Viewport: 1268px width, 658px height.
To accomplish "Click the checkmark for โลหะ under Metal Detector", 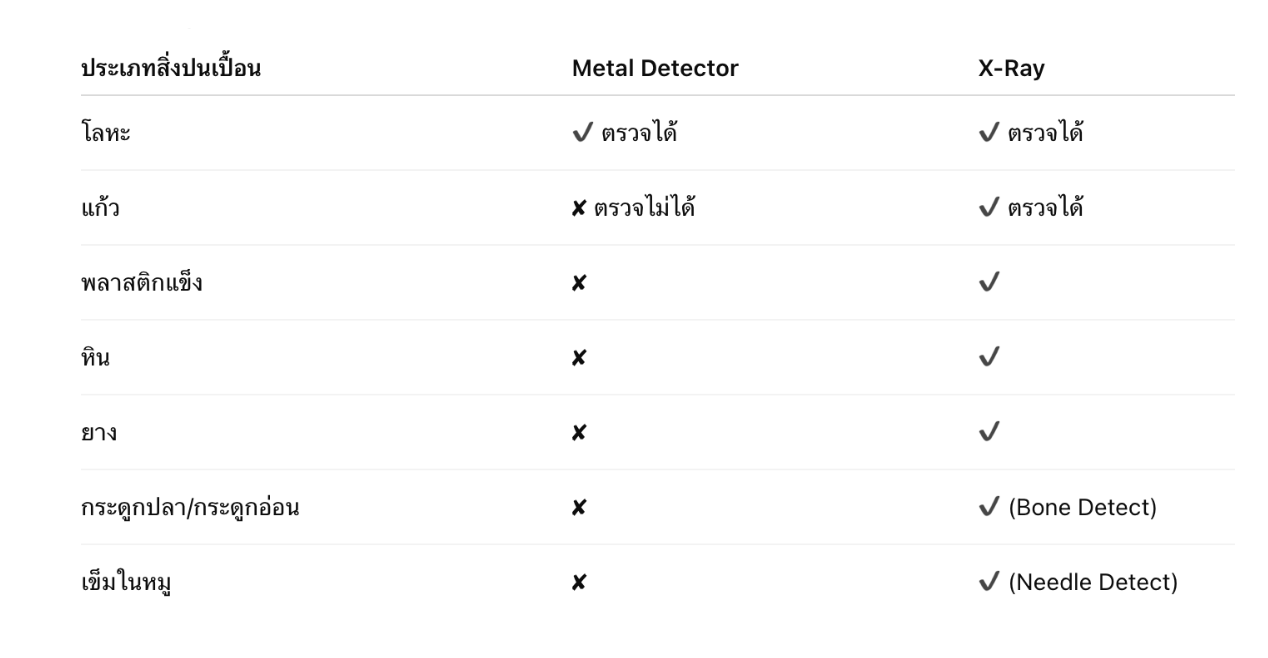I will pos(582,133).
